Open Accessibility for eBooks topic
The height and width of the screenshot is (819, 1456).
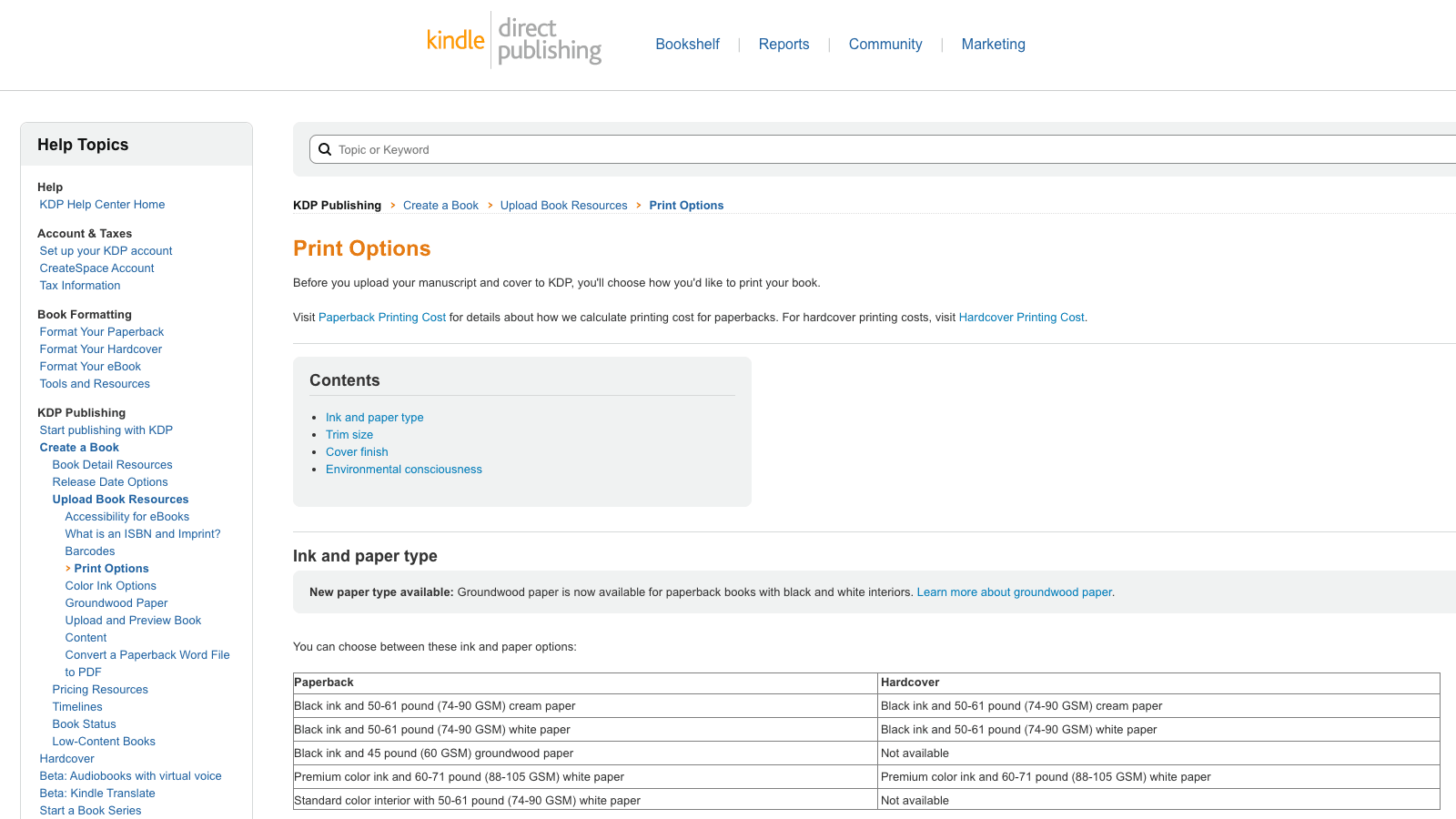tap(127, 517)
